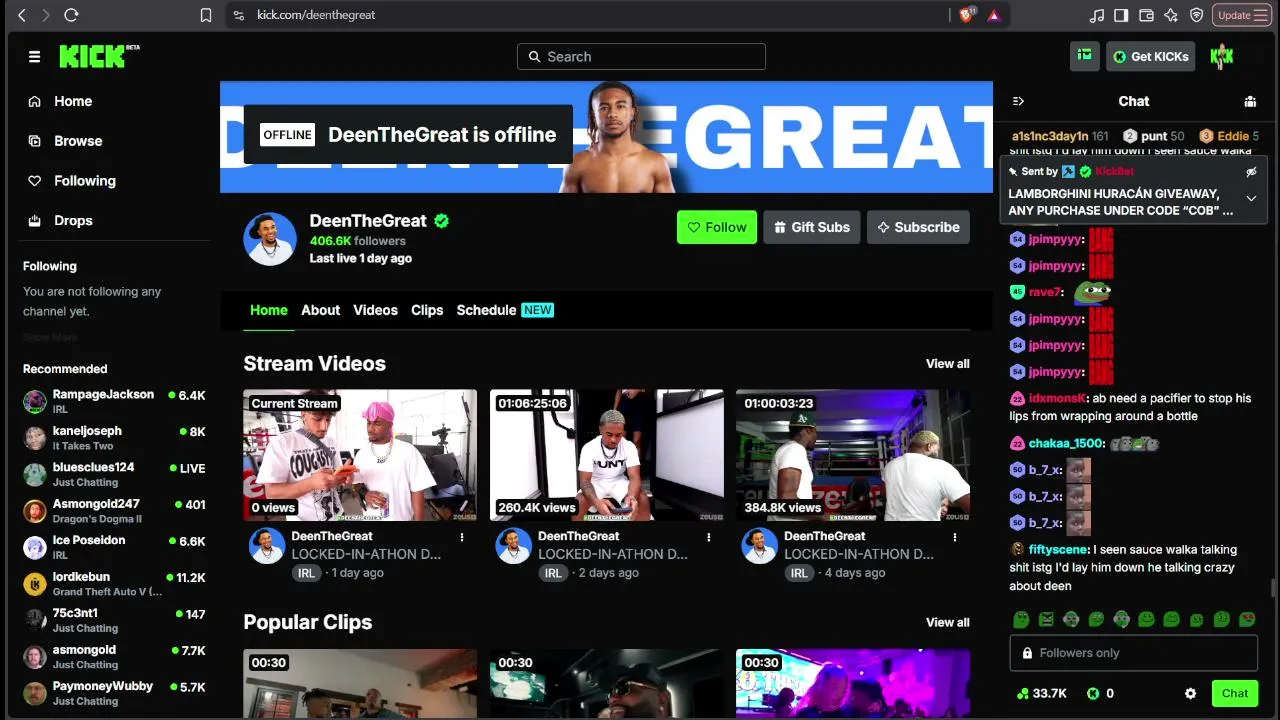Click the KICK logo

pos(99,56)
